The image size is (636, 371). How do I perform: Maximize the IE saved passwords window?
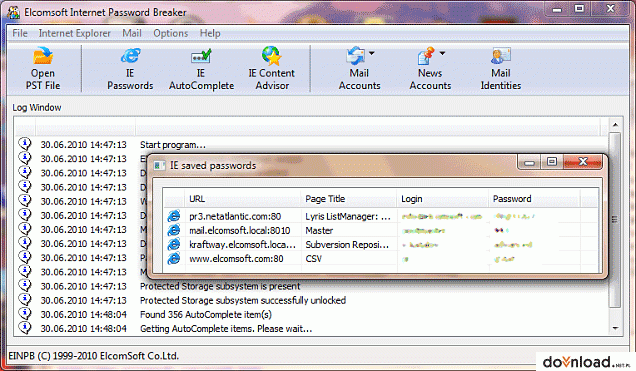tap(552, 162)
